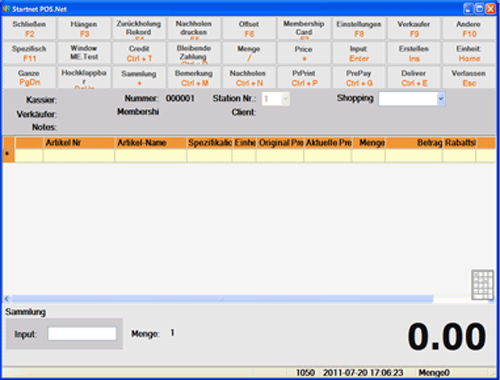
Task: Click the horizontal scrollbar left arrow
Action: [x=7, y=299]
